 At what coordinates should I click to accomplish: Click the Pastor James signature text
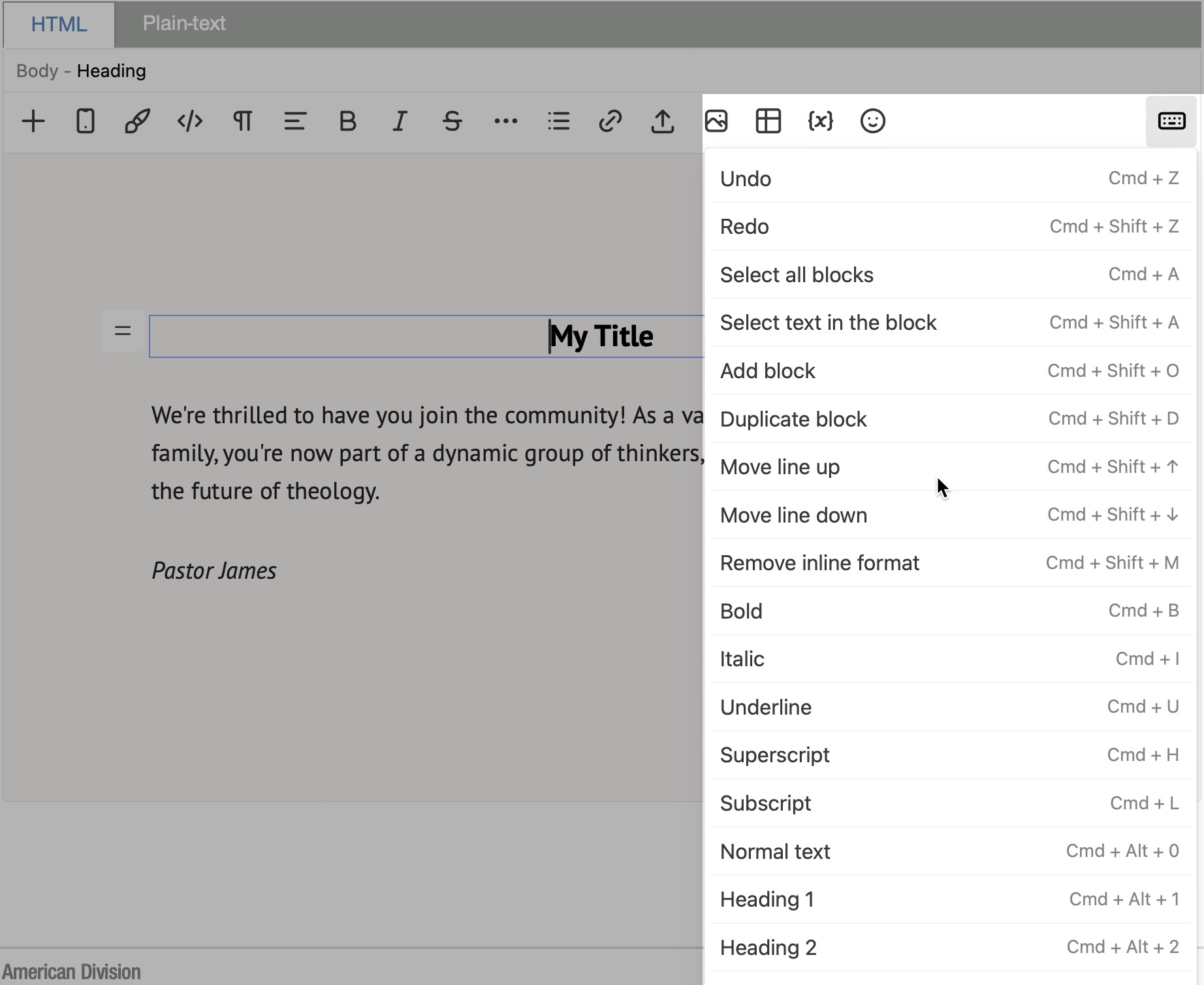[214, 571]
